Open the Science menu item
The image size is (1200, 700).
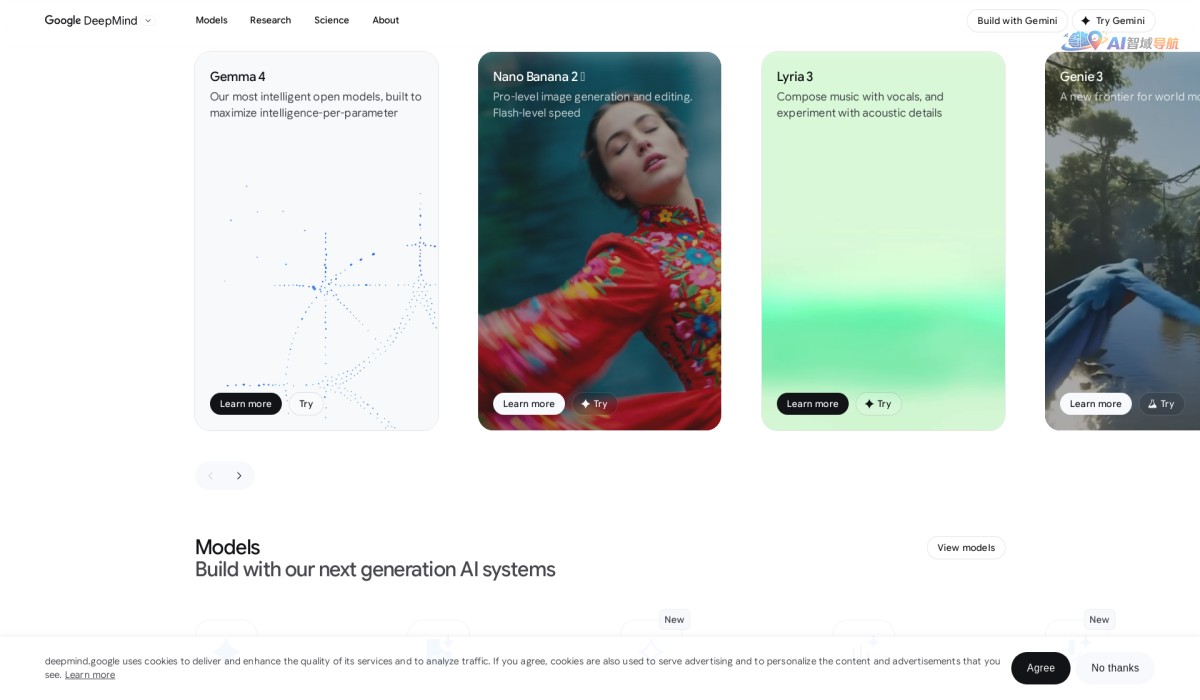click(331, 20)
